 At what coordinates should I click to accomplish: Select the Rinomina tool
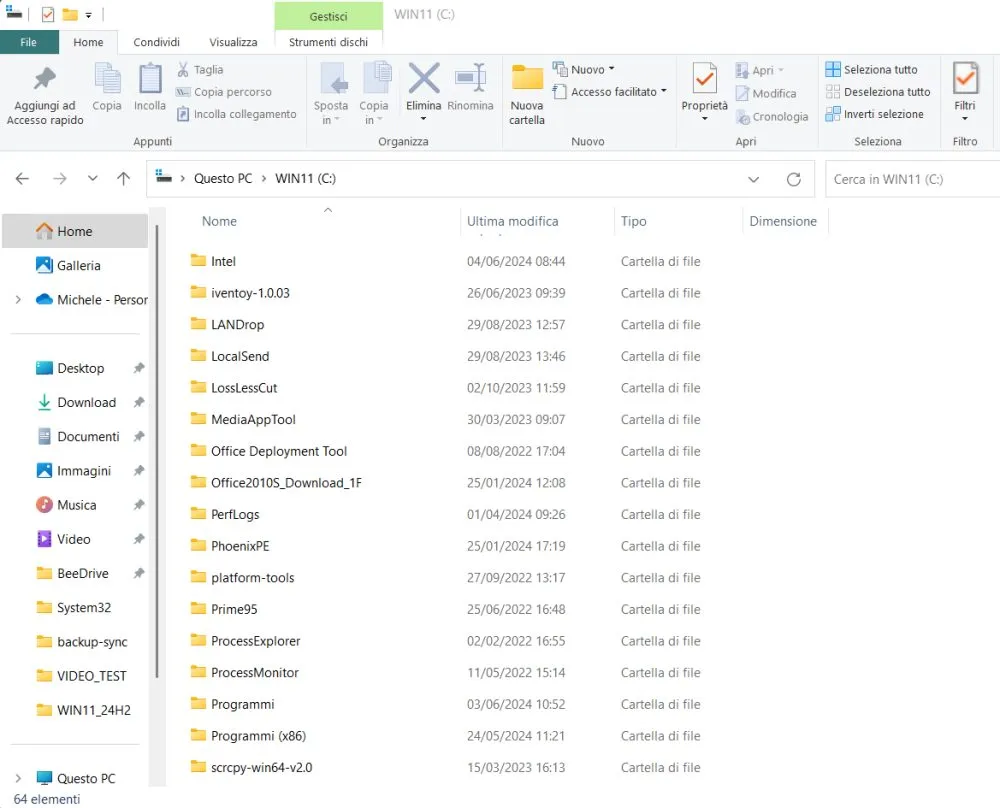[470, 85]
